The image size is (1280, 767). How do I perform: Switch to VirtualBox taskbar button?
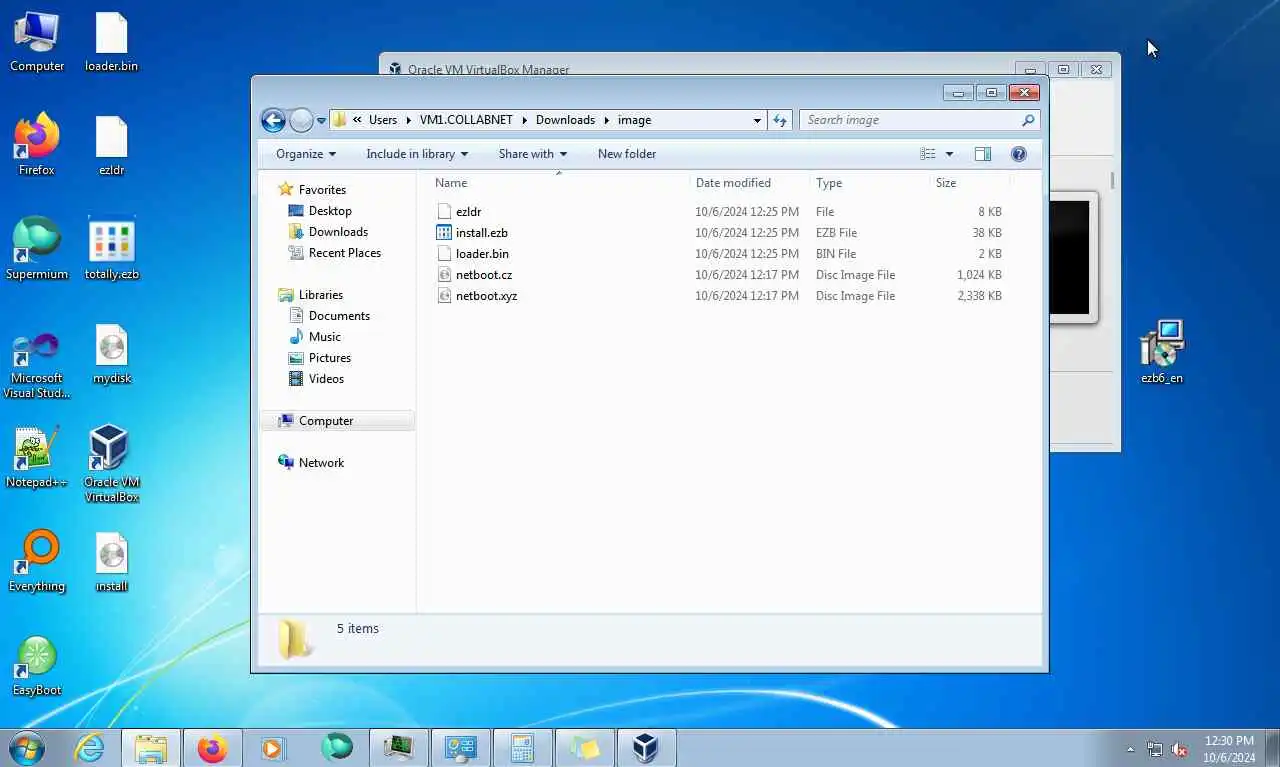646,747
